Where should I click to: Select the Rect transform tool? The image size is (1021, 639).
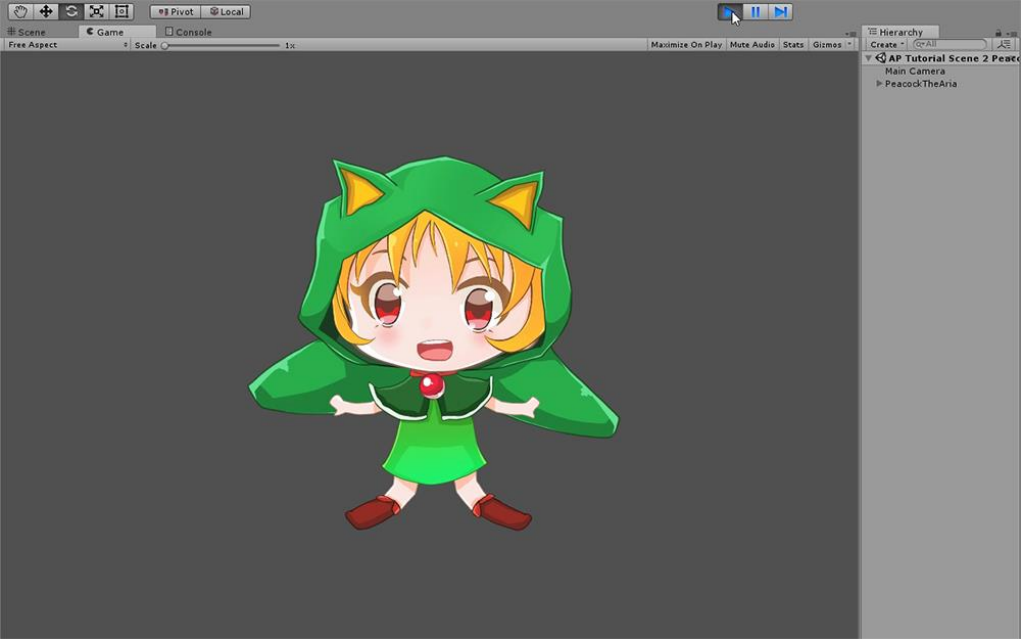click(122, 12)
